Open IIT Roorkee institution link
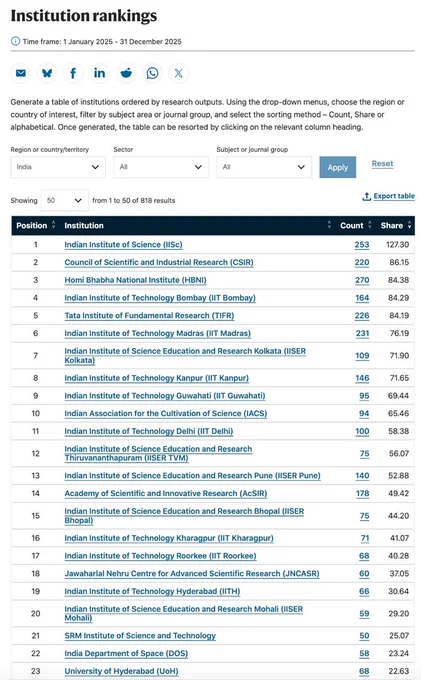Image resolution: width=421 pixels, height=680 pixels. click(160, 556)
